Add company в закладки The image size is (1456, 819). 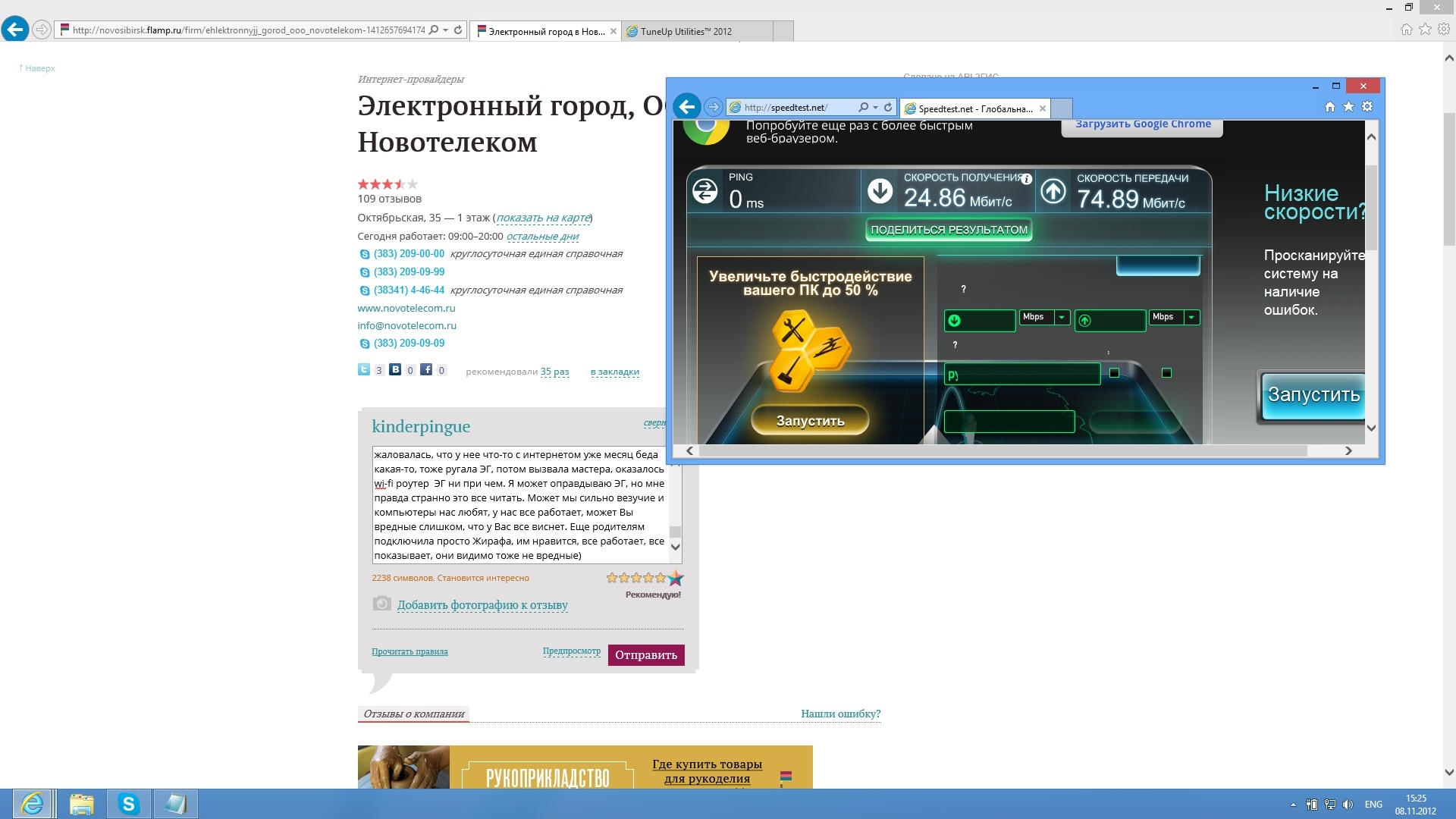pos(615,372)
